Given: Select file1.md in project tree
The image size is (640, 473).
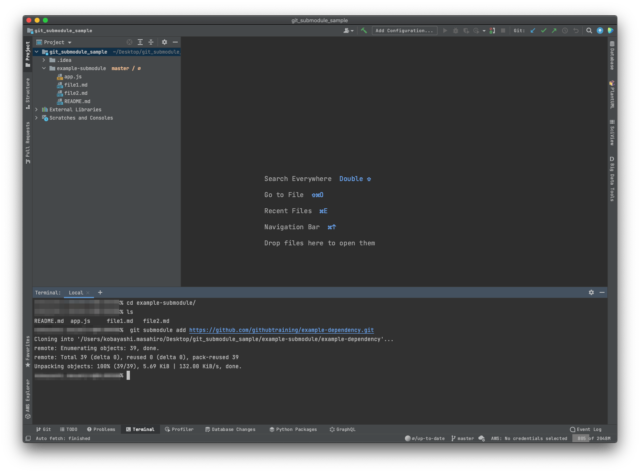Looking at the screenshot, I should [x=72, y=85].
